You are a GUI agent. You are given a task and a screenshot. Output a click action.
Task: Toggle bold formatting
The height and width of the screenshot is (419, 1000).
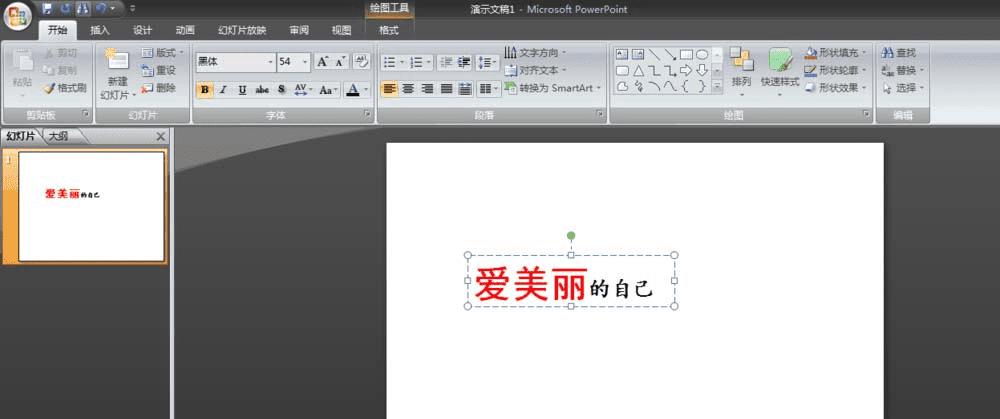205,90
